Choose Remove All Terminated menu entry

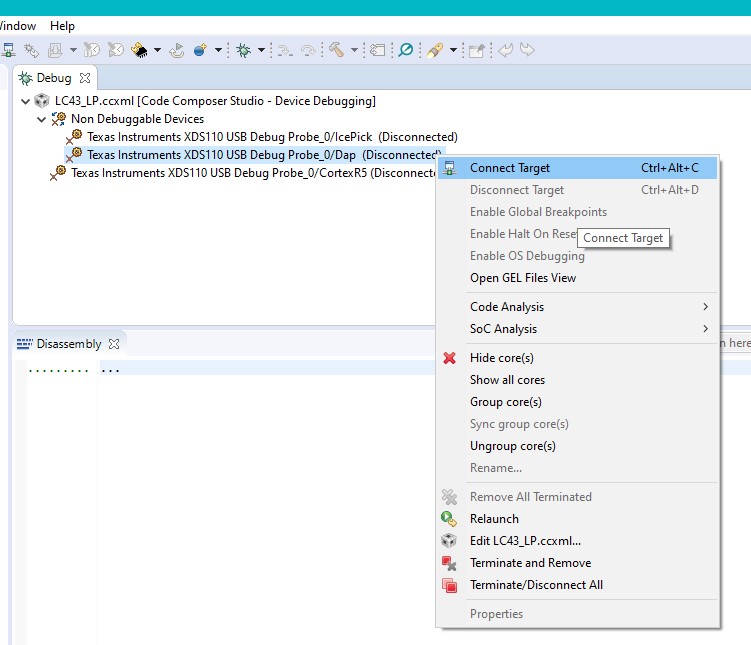pyautogui.click(x=578, y=497)
